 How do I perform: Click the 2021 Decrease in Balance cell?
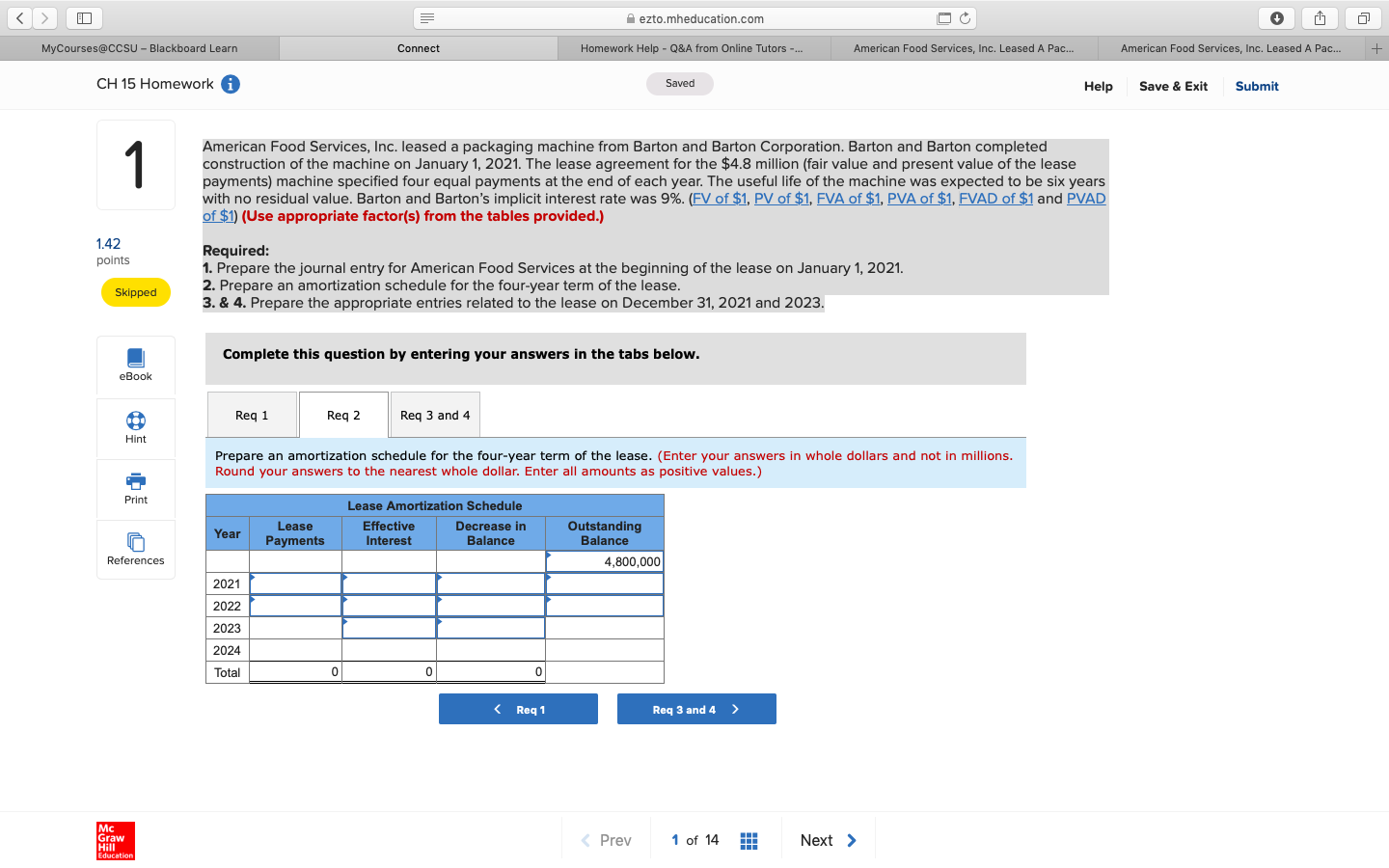coord(491,583)
